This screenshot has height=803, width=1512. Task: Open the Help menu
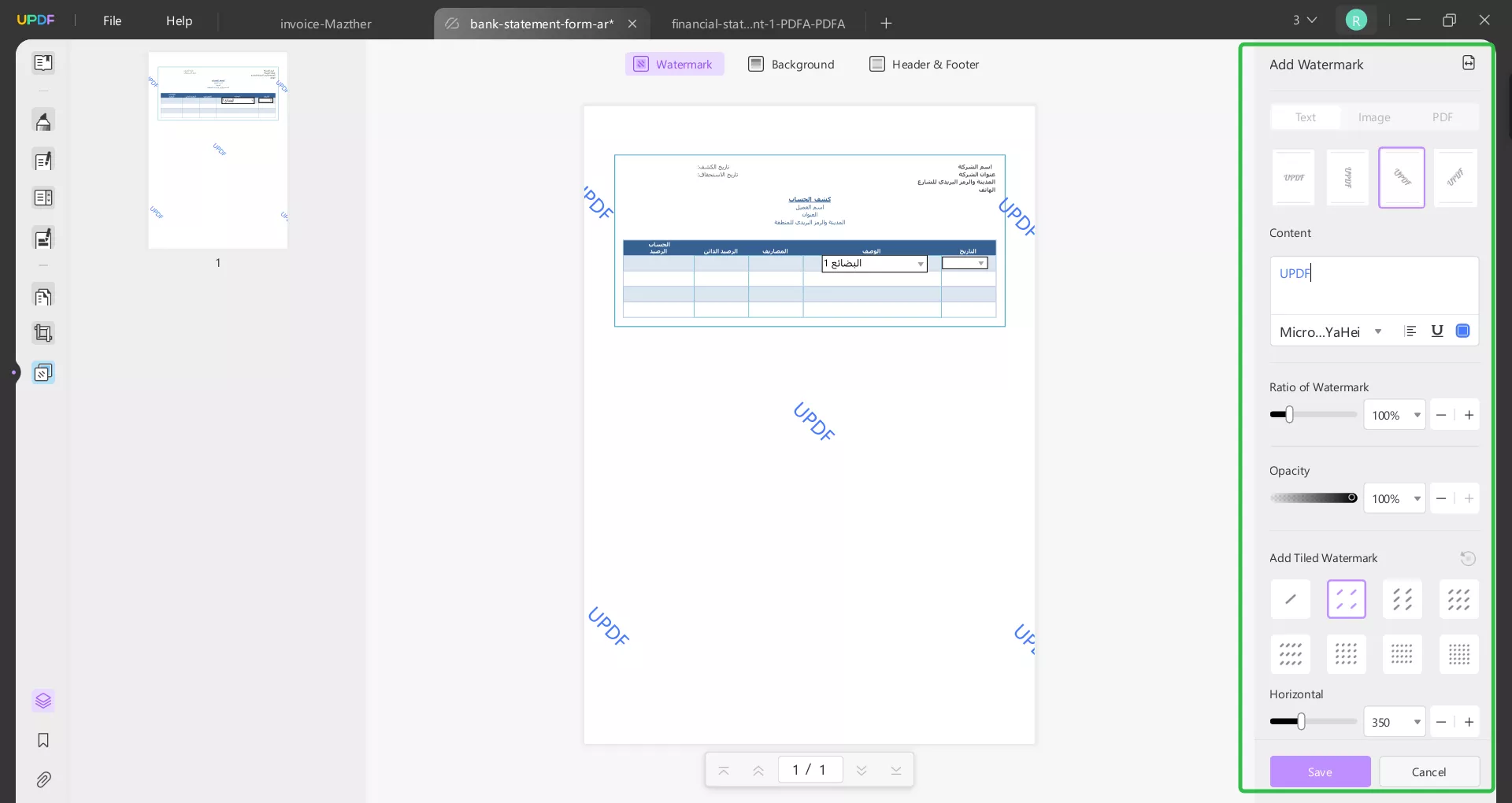(x=179, y=20)
